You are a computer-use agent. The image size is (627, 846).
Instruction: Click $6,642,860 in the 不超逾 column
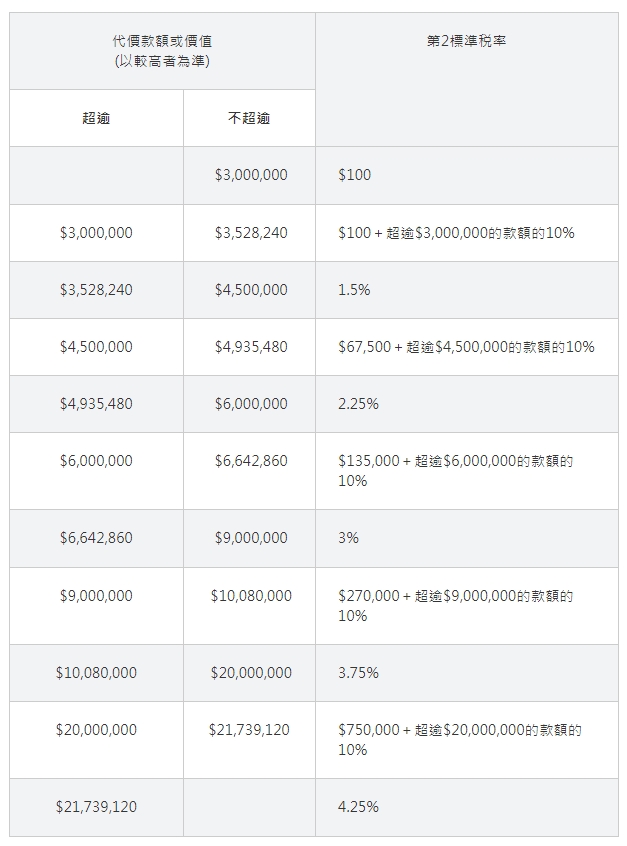tap(251, 461)
